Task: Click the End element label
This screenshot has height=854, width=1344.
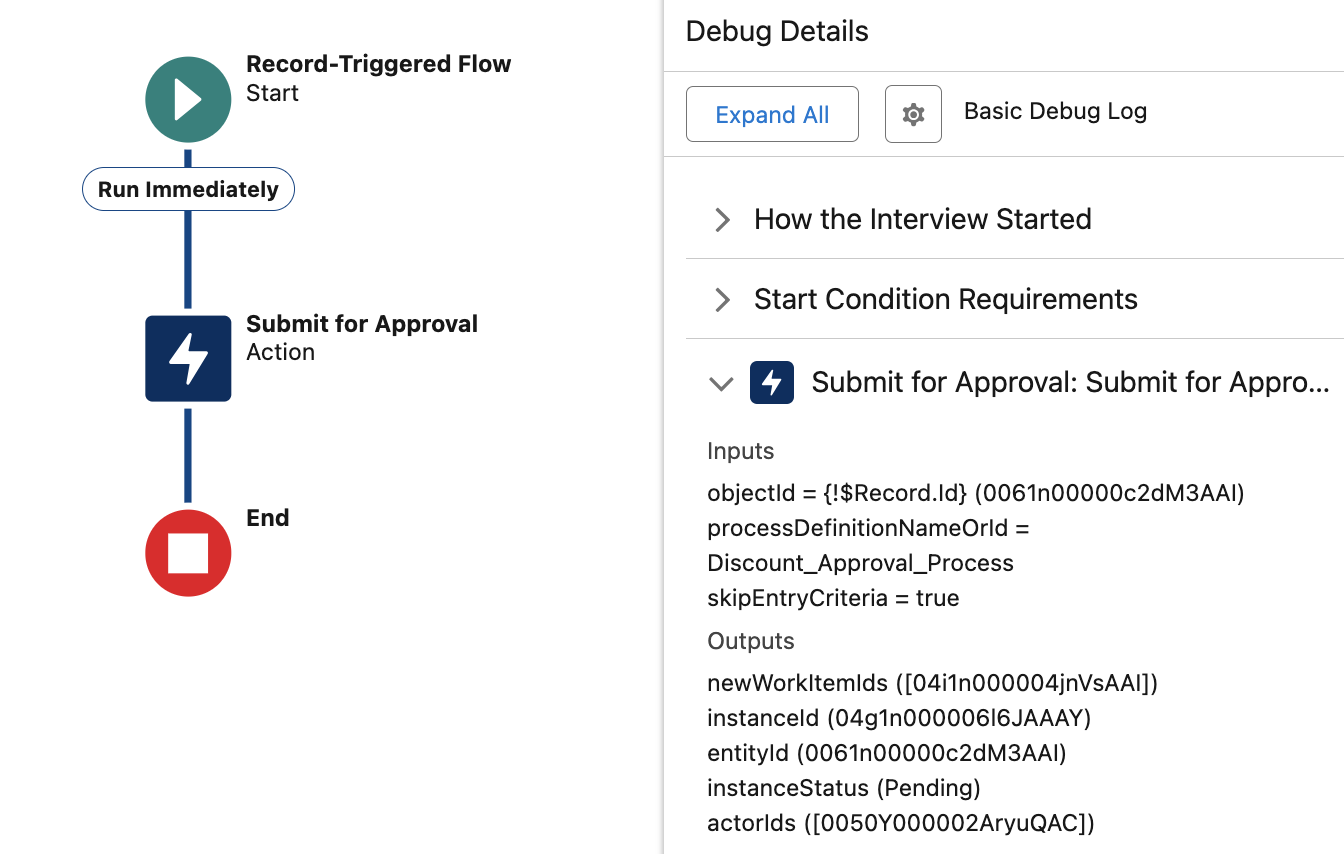Action: click(x=268, y=518)
